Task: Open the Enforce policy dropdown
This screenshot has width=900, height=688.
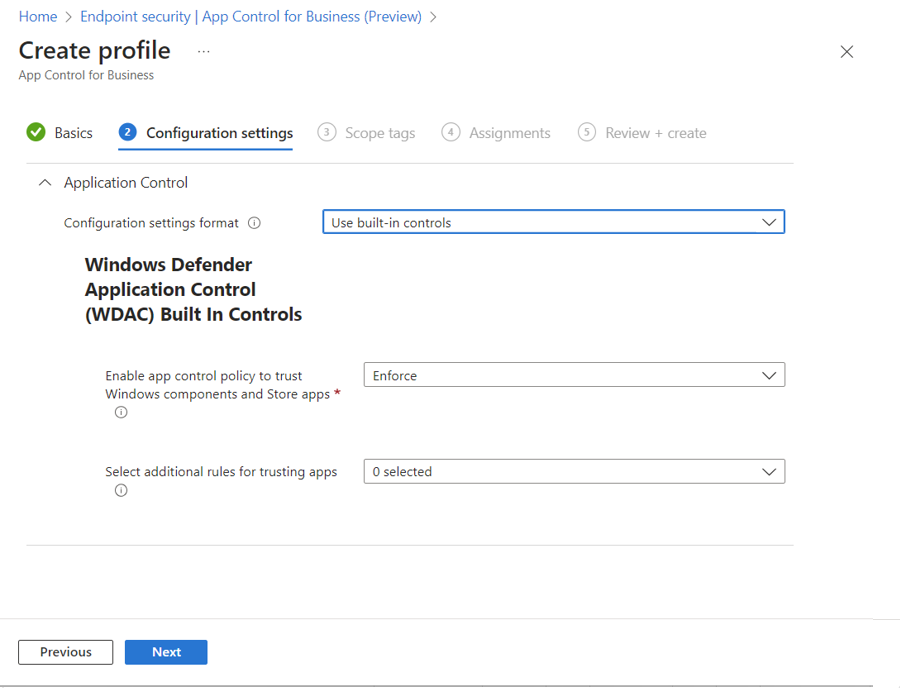Action: [574, 375]
